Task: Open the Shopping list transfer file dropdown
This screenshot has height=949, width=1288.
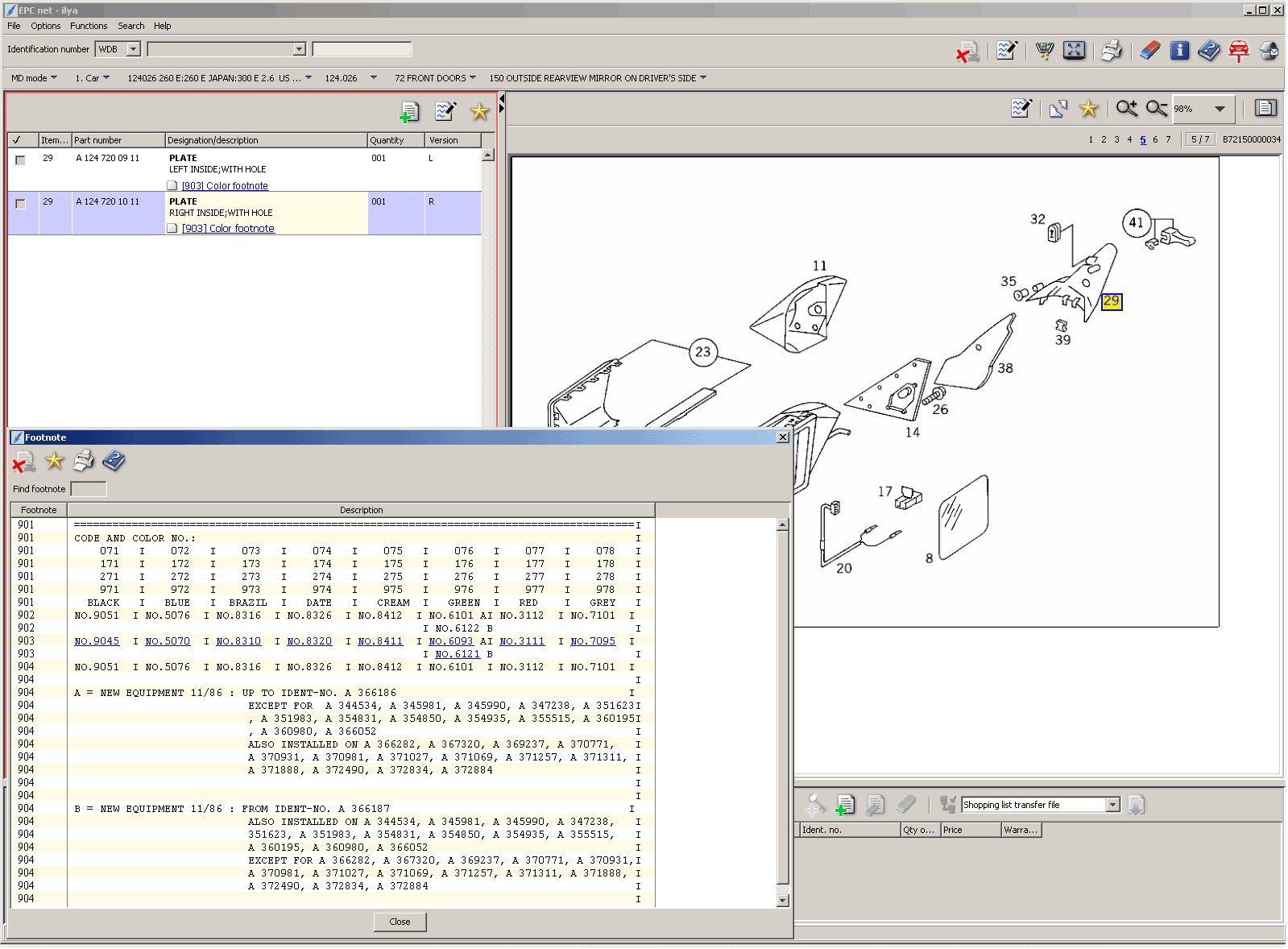Action: [1112, 805]
